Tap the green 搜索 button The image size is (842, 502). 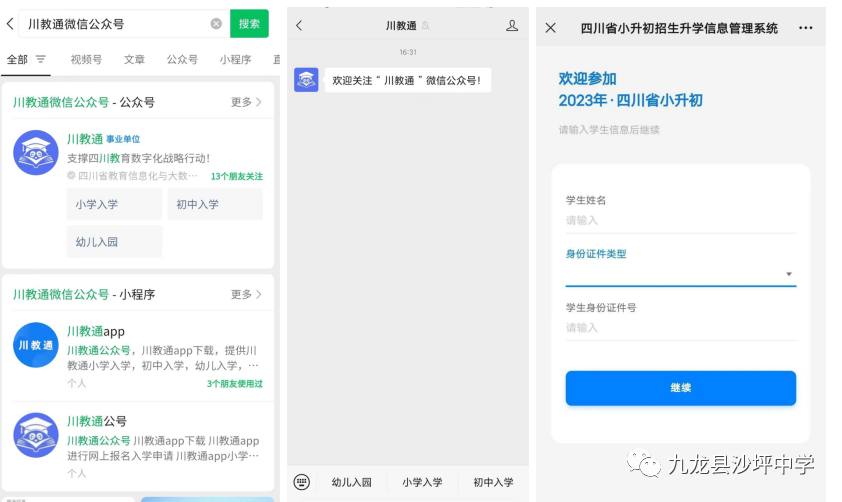pos(249,24)
